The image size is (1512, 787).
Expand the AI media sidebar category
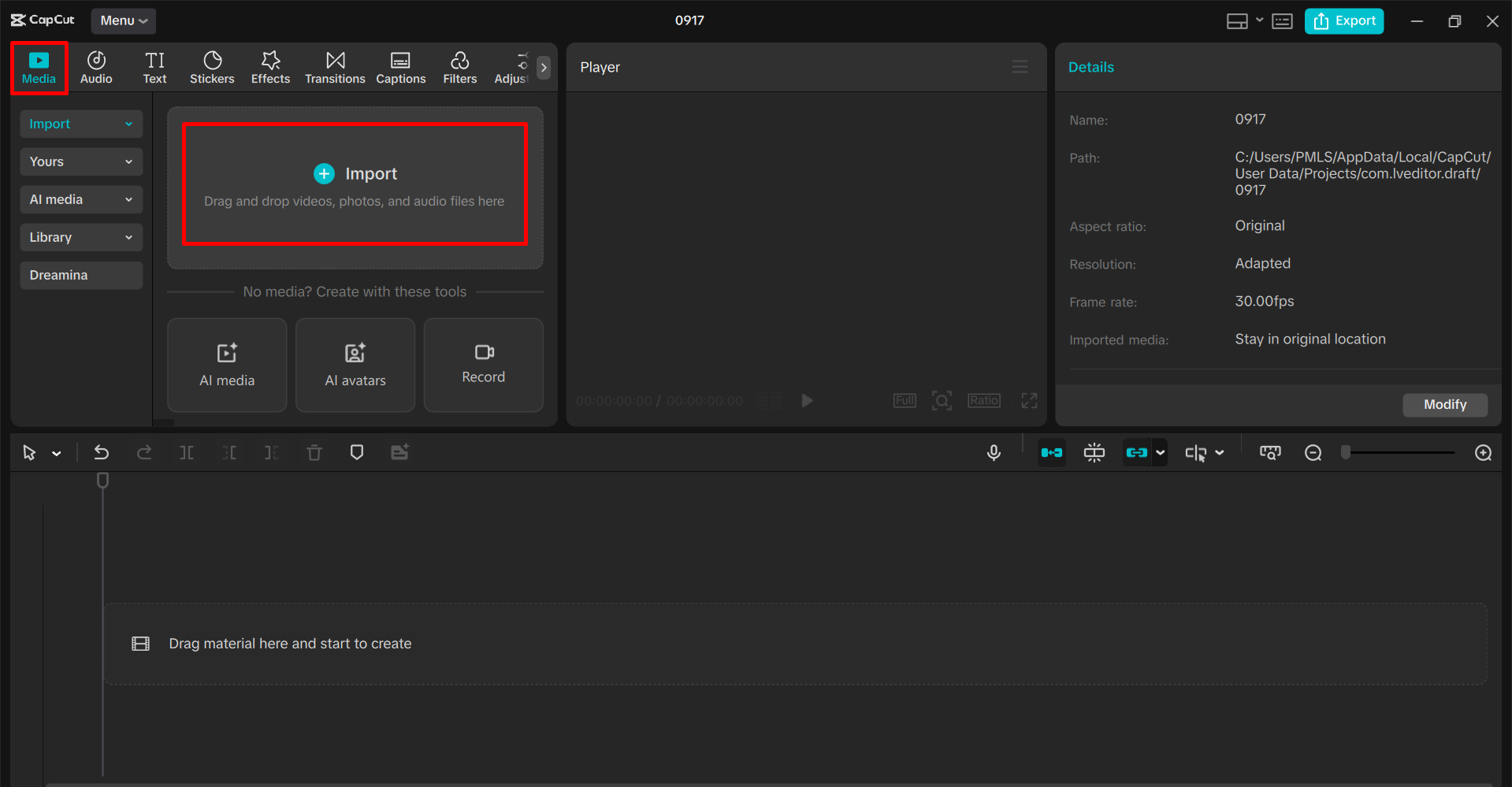(80, 199)
